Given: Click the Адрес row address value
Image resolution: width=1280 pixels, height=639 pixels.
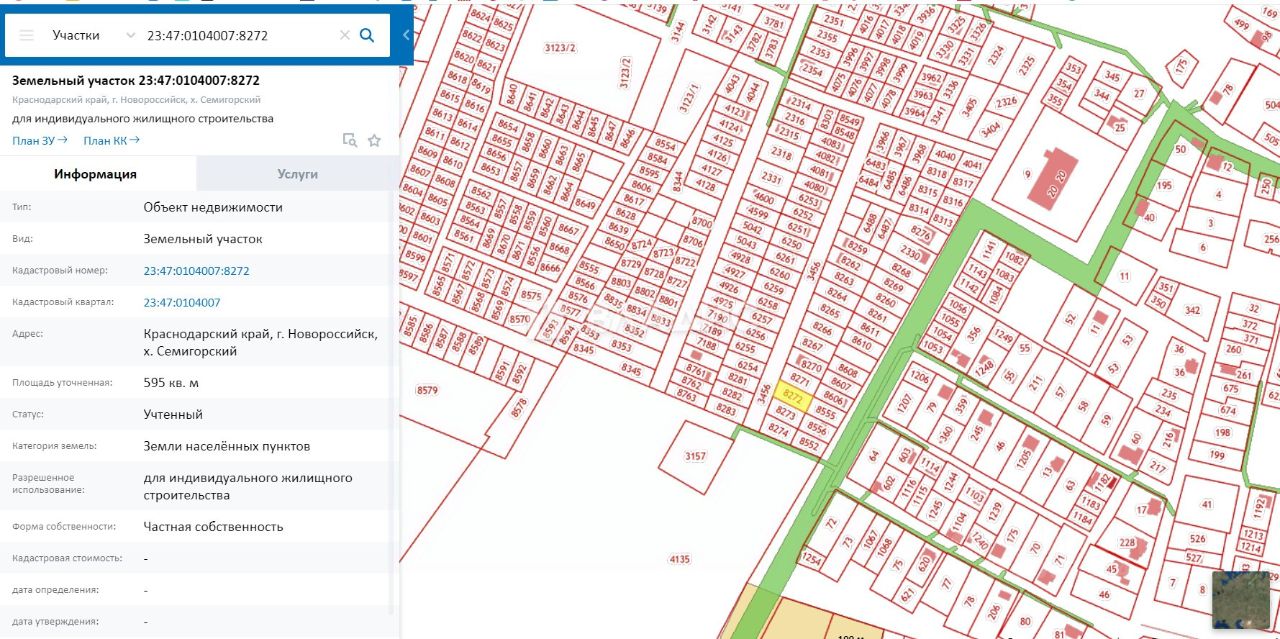Looking at the screenshot, I should tap(261, 343).
